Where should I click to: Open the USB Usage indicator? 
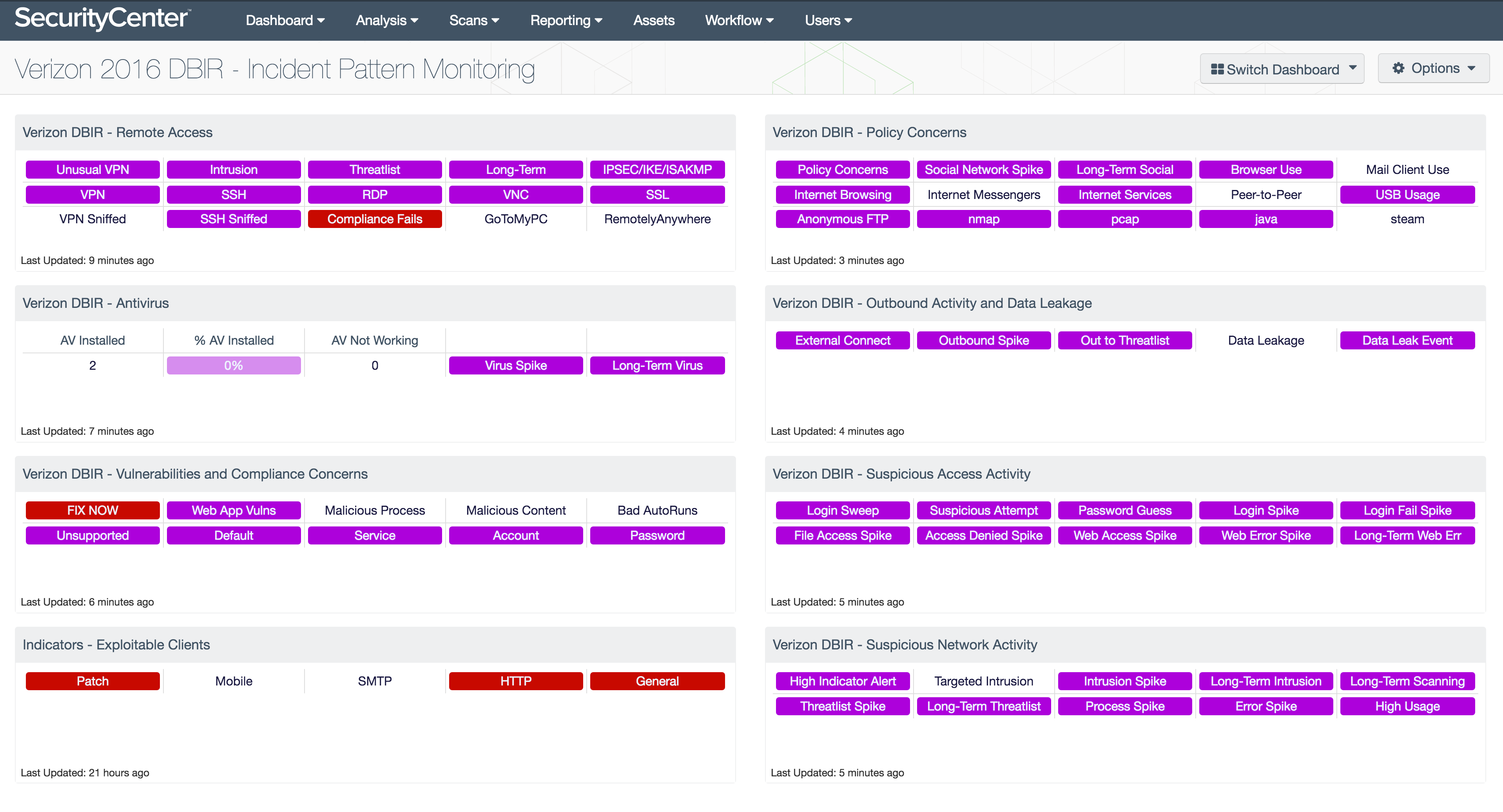point(1408,195)
